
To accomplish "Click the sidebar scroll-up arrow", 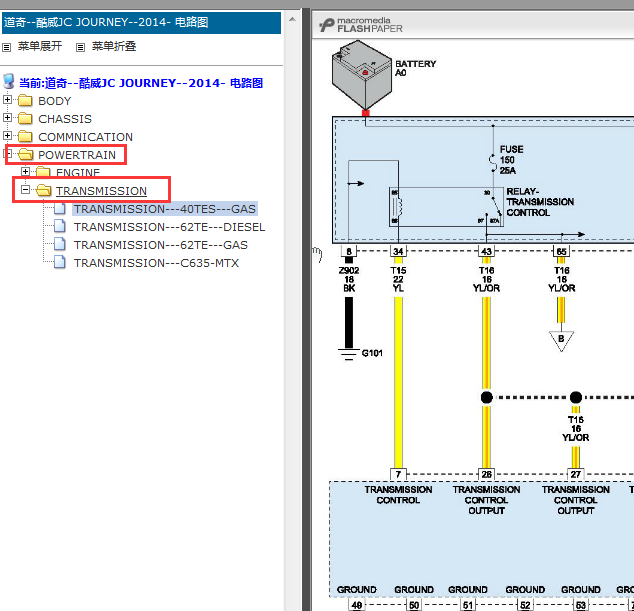I will coord(292,19).
